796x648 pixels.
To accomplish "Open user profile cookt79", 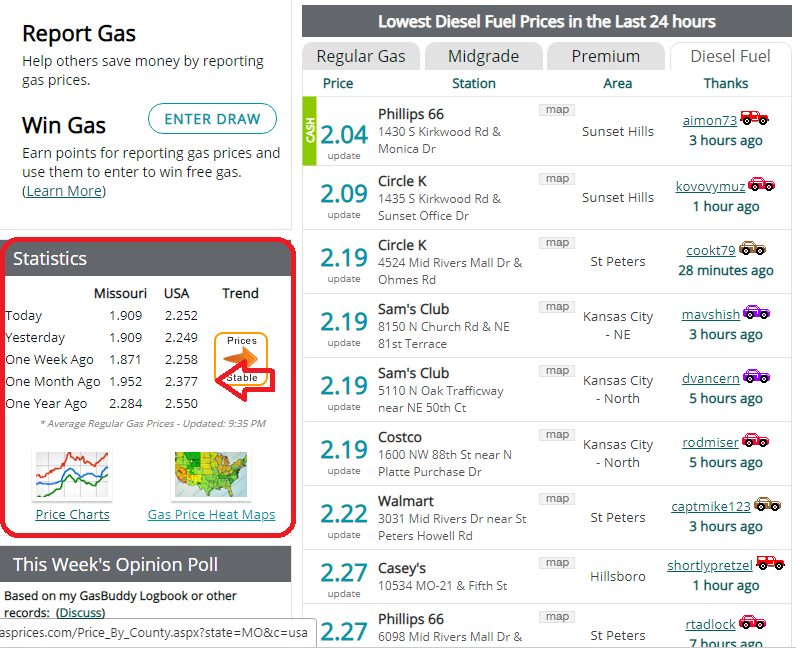I will [x=711, y=250].
